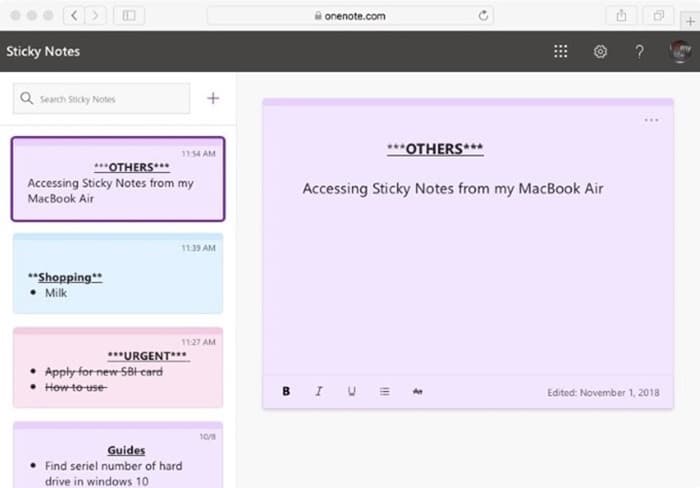Open a new Safari tab
Viewport: 700px width, 488px height.
(690, 21)
